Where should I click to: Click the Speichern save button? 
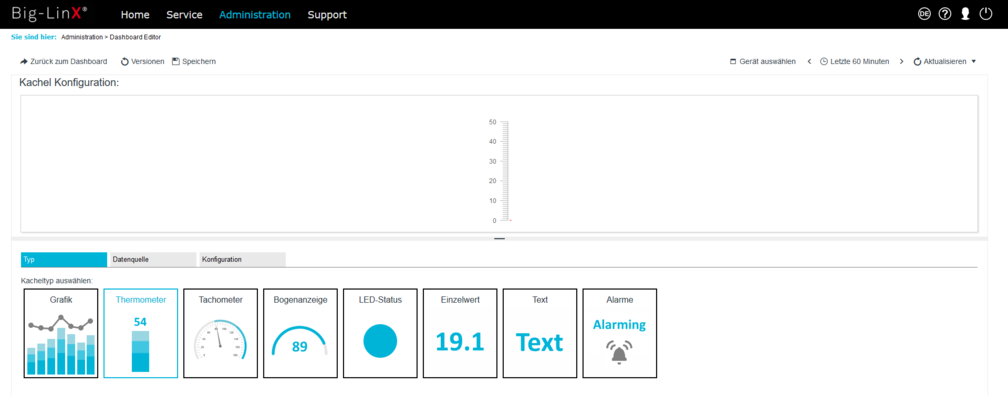point(194,62)
